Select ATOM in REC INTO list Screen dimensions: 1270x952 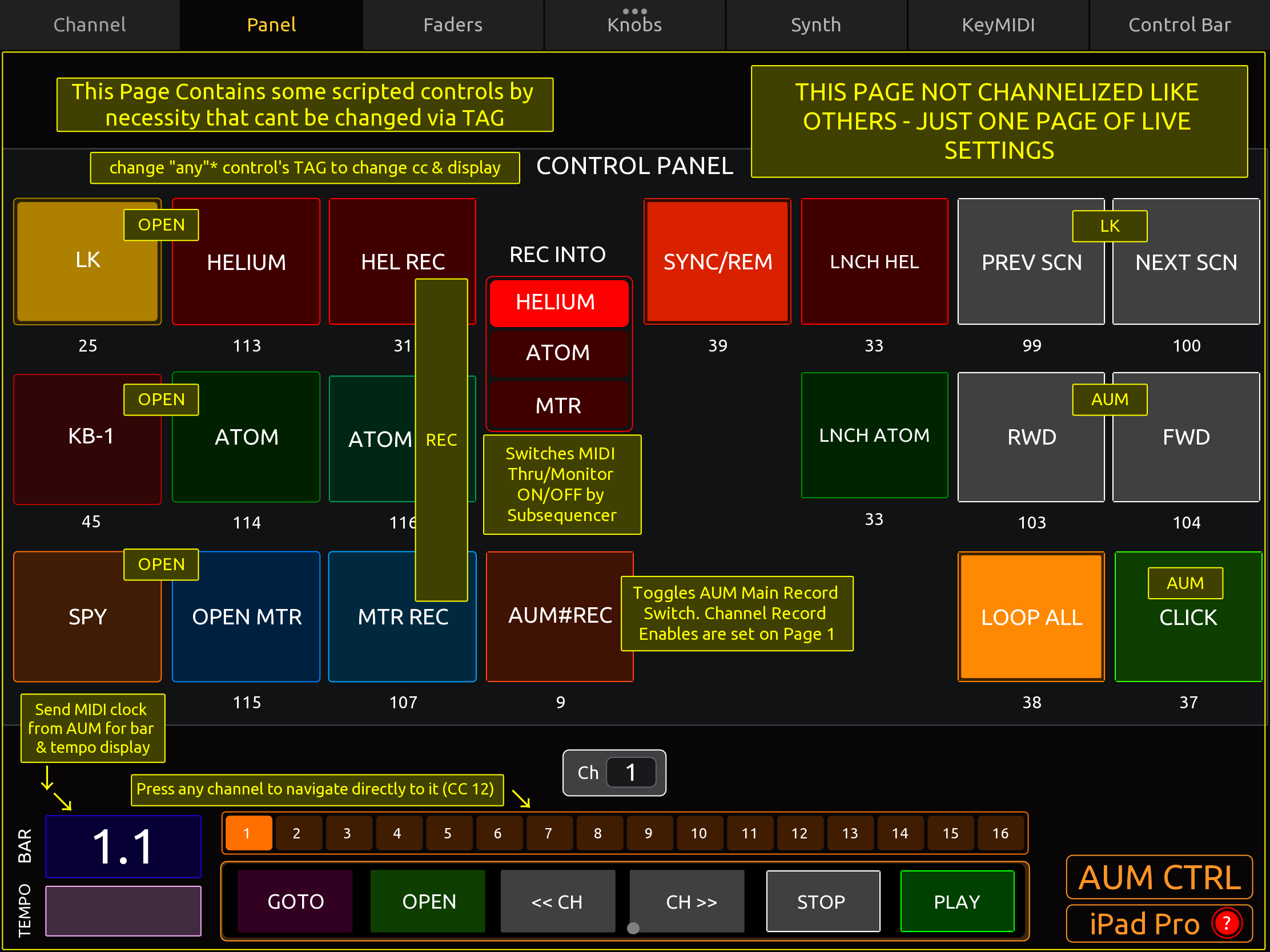click(x=558, y=353)
